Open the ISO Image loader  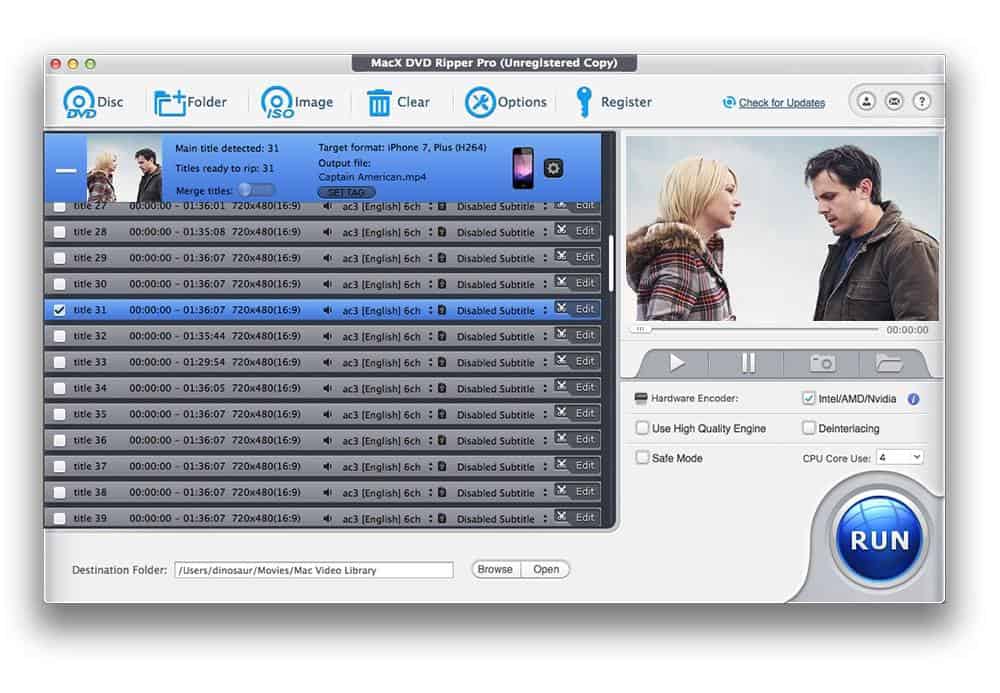click(277, 102)
